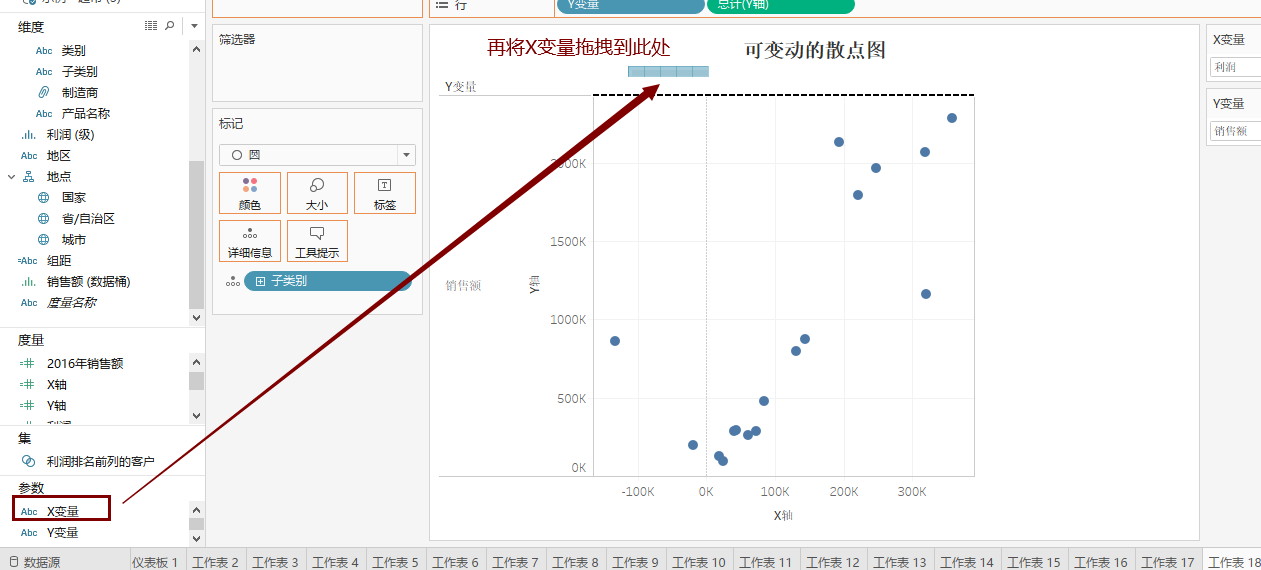The height and width of the screenshot is (570, 1261).
Task: Select the 类别 dimension field
Action: (x=73, y=50)
